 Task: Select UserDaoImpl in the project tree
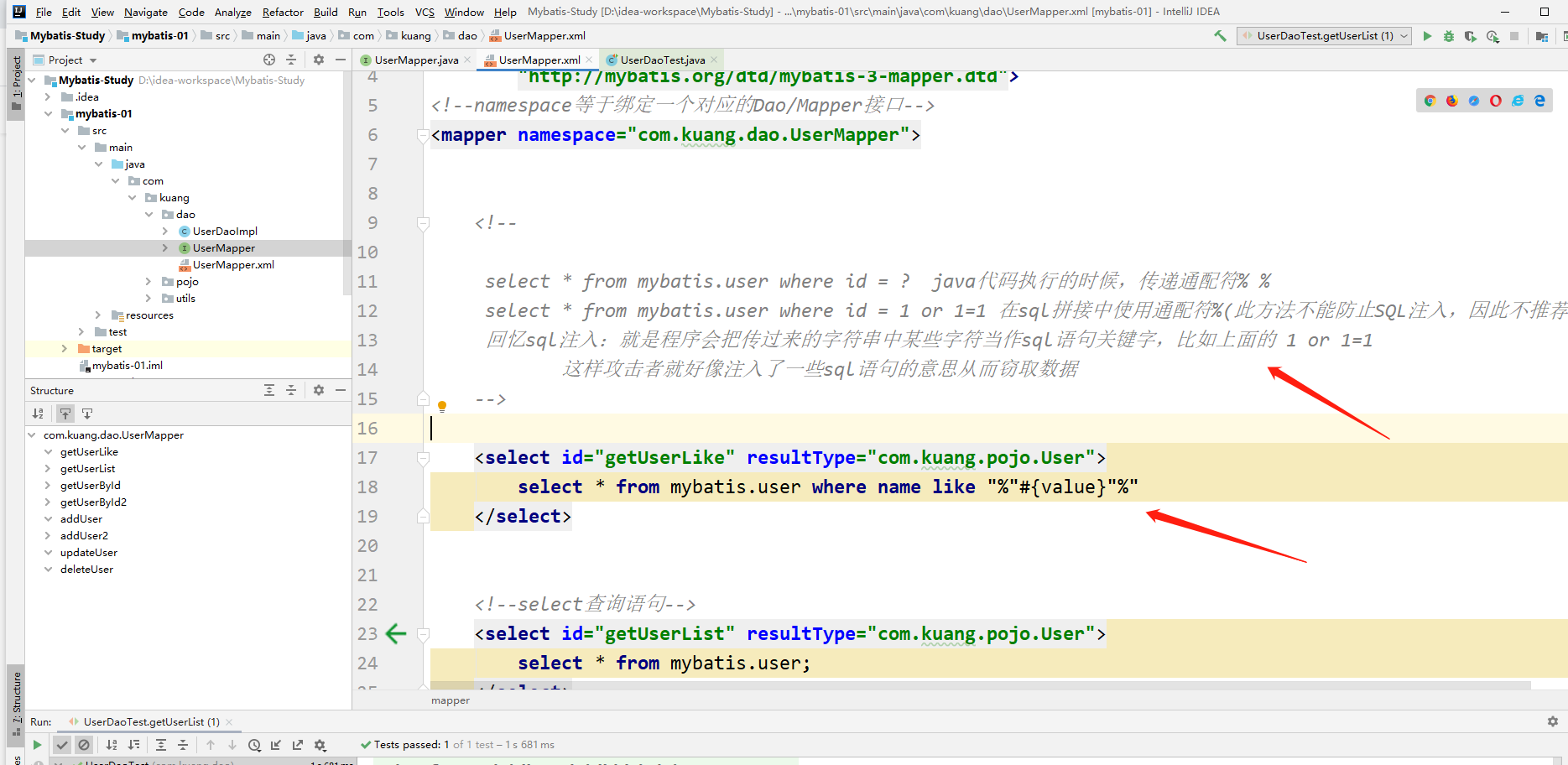point(225,232)
